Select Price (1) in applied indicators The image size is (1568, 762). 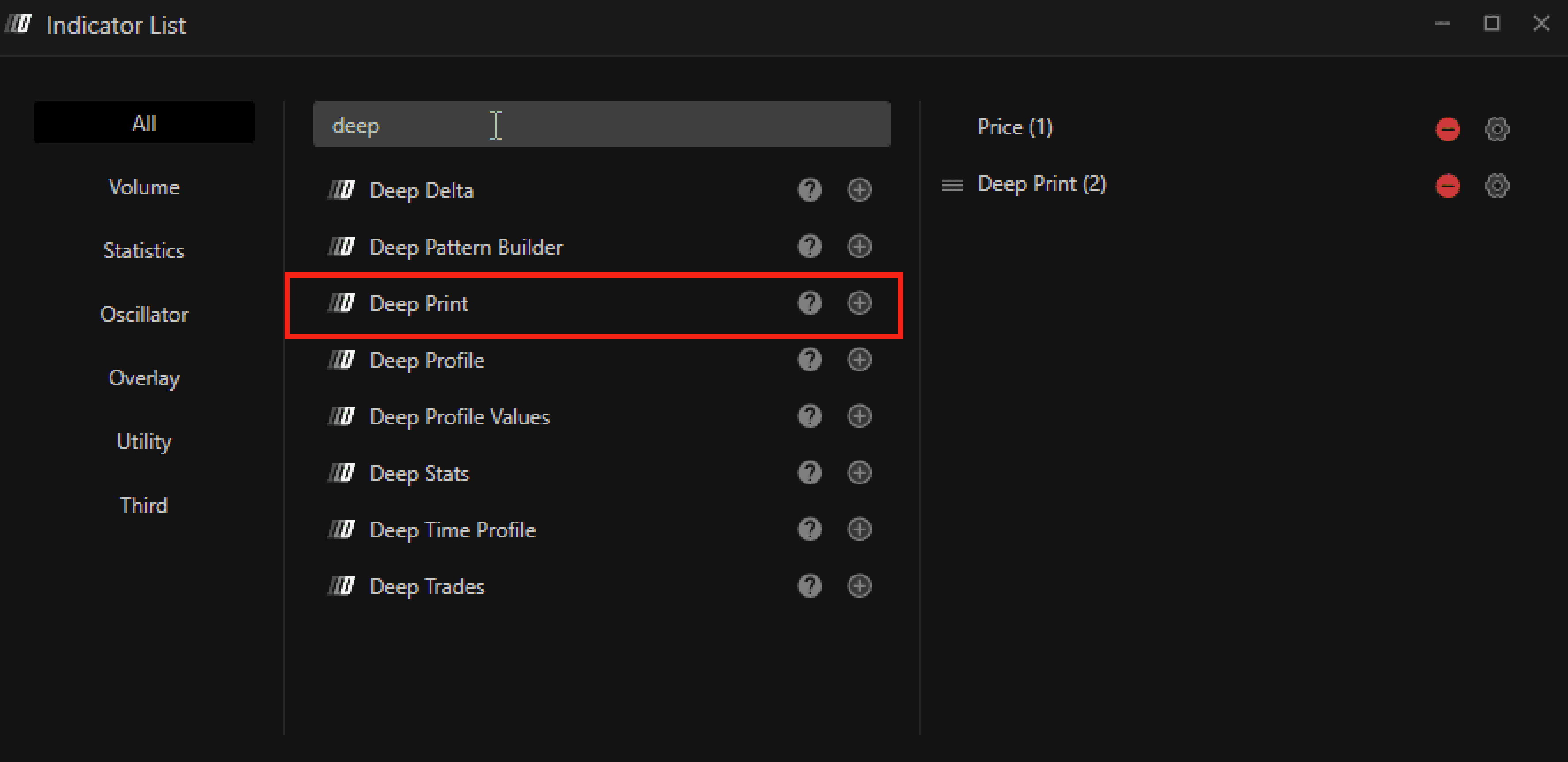coord(1014,127)
